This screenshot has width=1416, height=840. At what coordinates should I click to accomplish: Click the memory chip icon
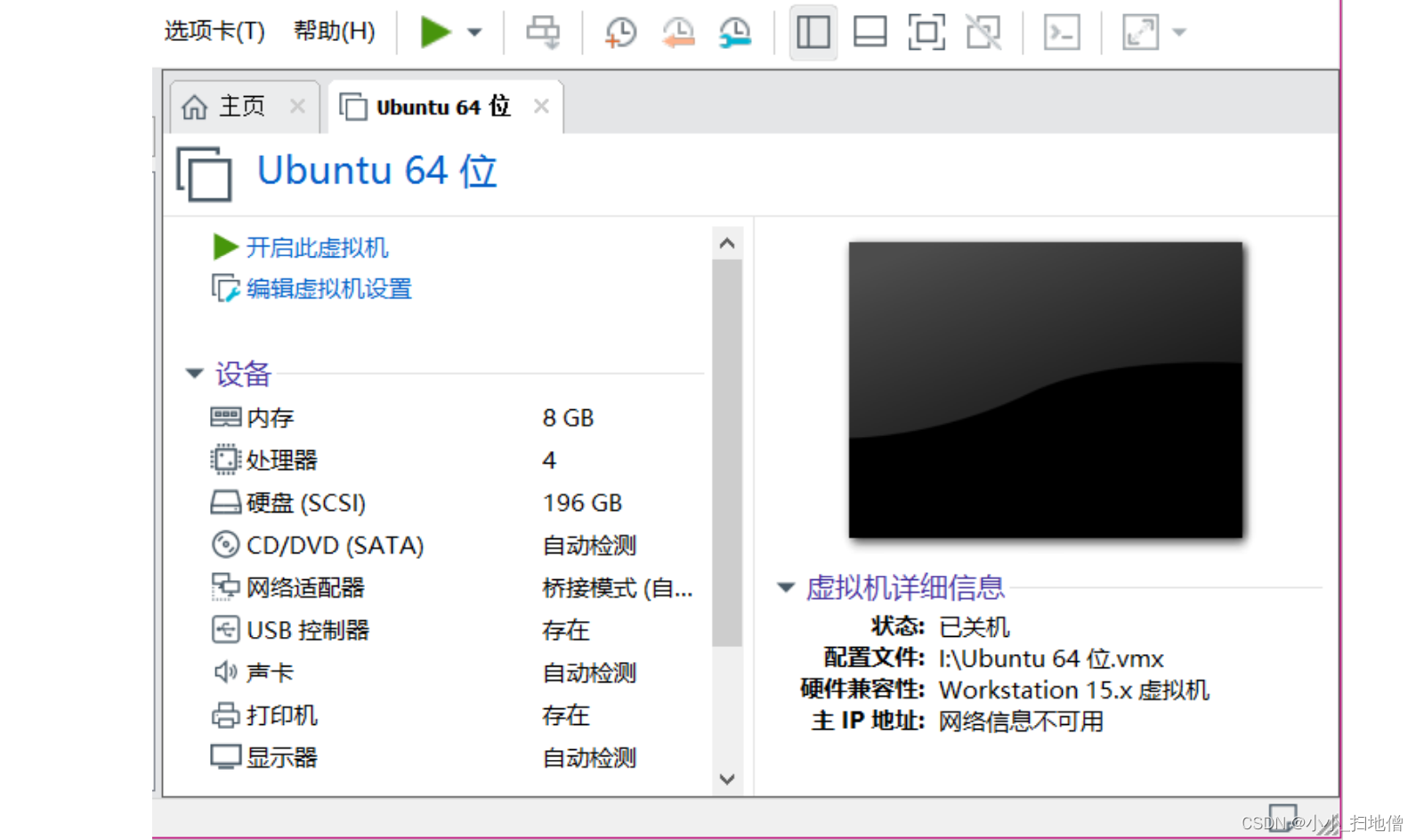[x=226, y=416]
